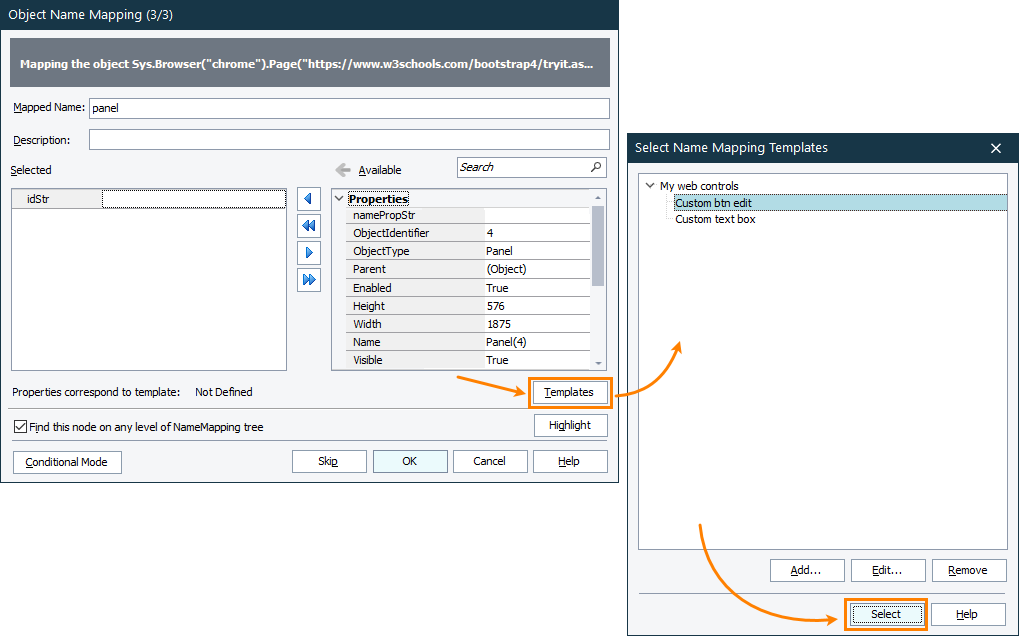
Task: Collapse the Properties group in the Available list
Action: point(338,198)
